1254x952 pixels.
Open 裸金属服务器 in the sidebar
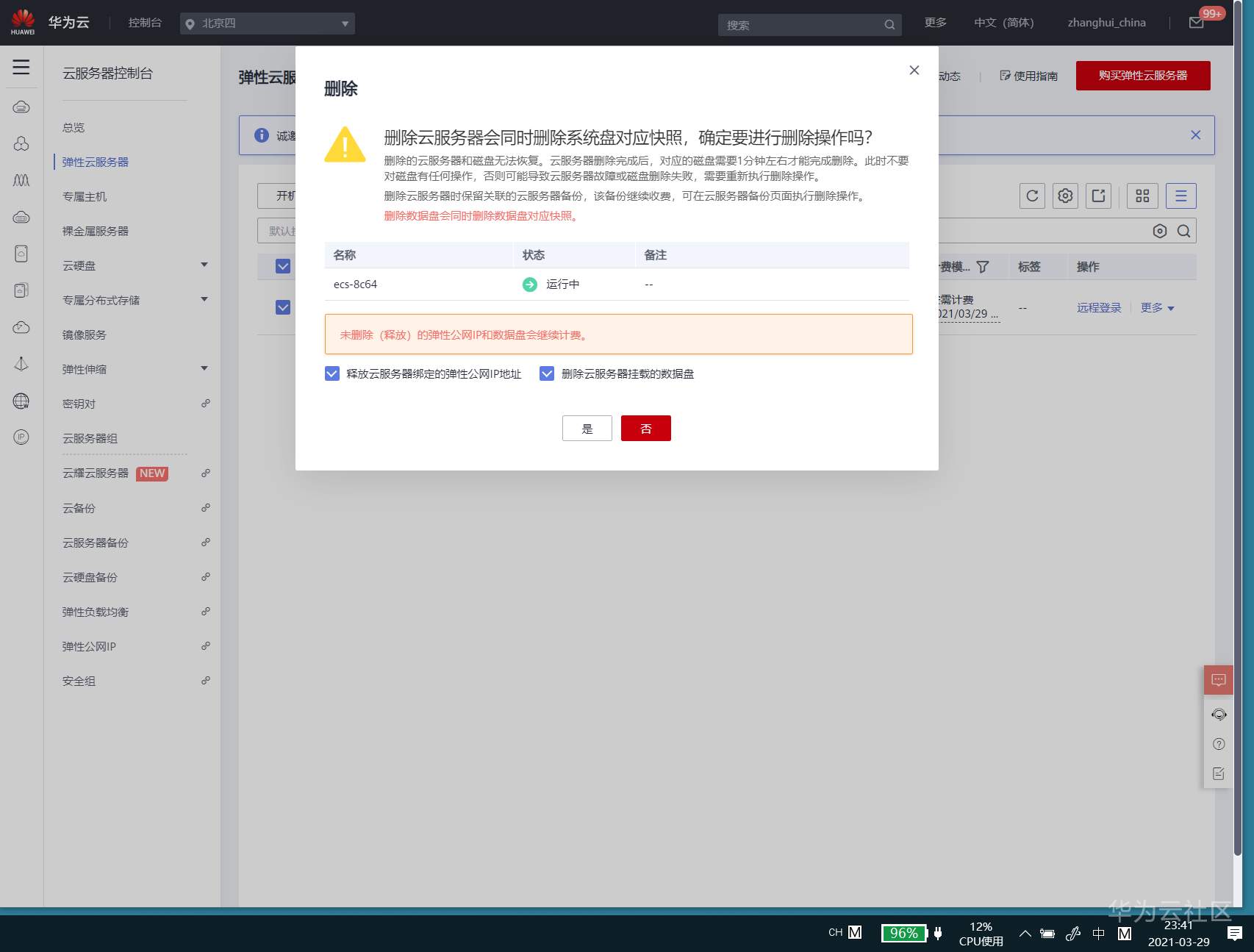pyautogui.click(x=96, y=232)
